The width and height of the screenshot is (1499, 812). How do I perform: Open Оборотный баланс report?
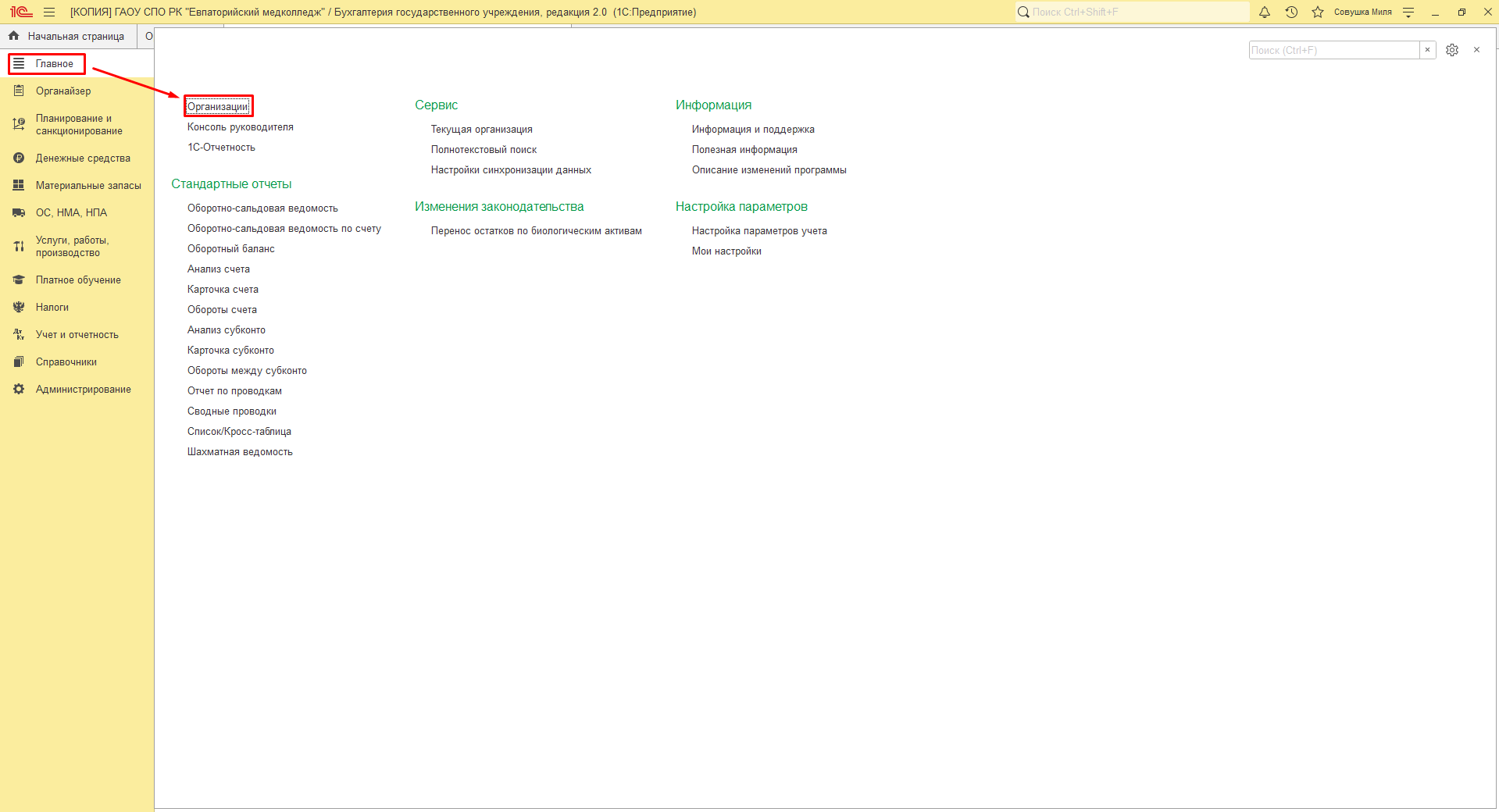[231, 249]
